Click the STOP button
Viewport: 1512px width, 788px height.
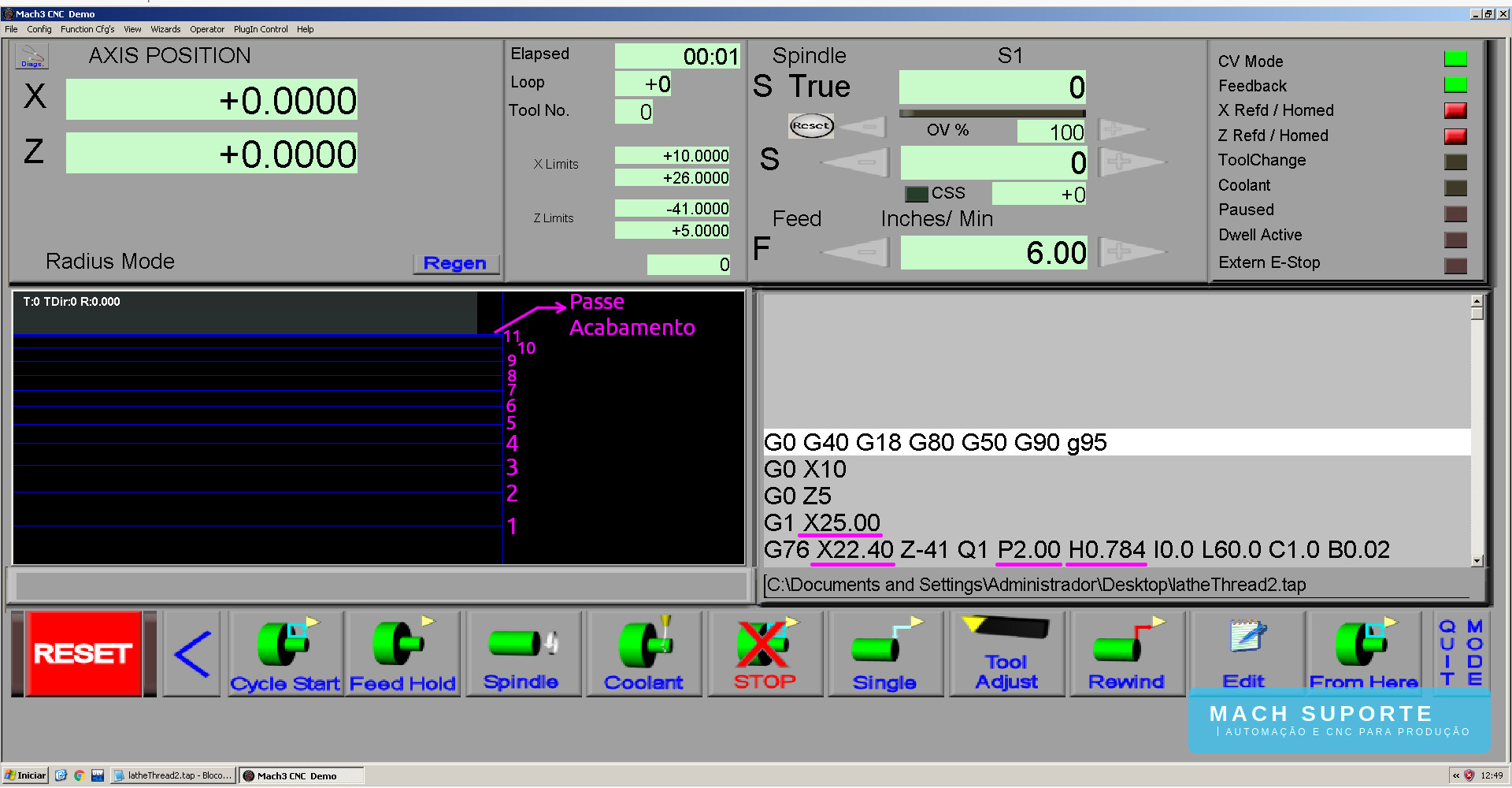coord(765,654)
